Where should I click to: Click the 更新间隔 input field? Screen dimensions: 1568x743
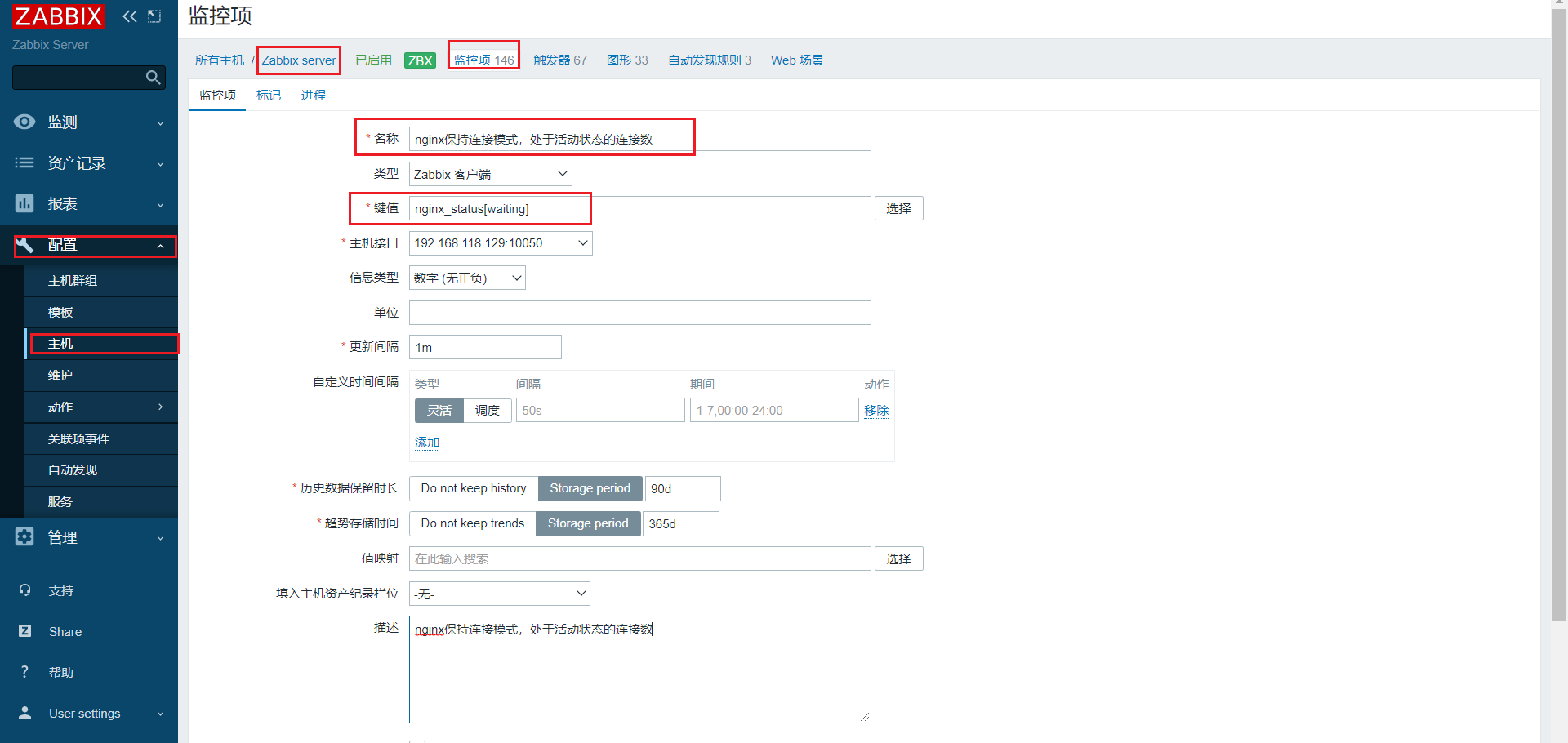coord(485,347)
